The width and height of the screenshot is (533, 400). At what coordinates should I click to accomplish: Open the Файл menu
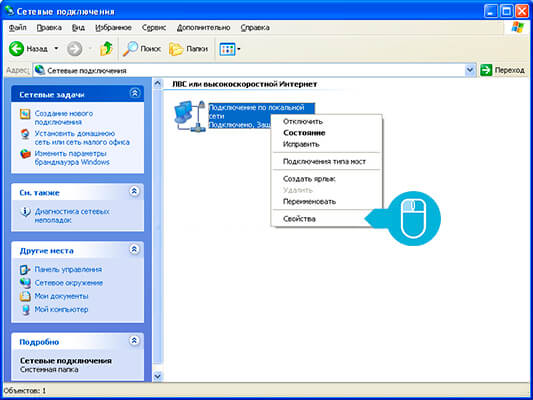(x=17, y=28)
